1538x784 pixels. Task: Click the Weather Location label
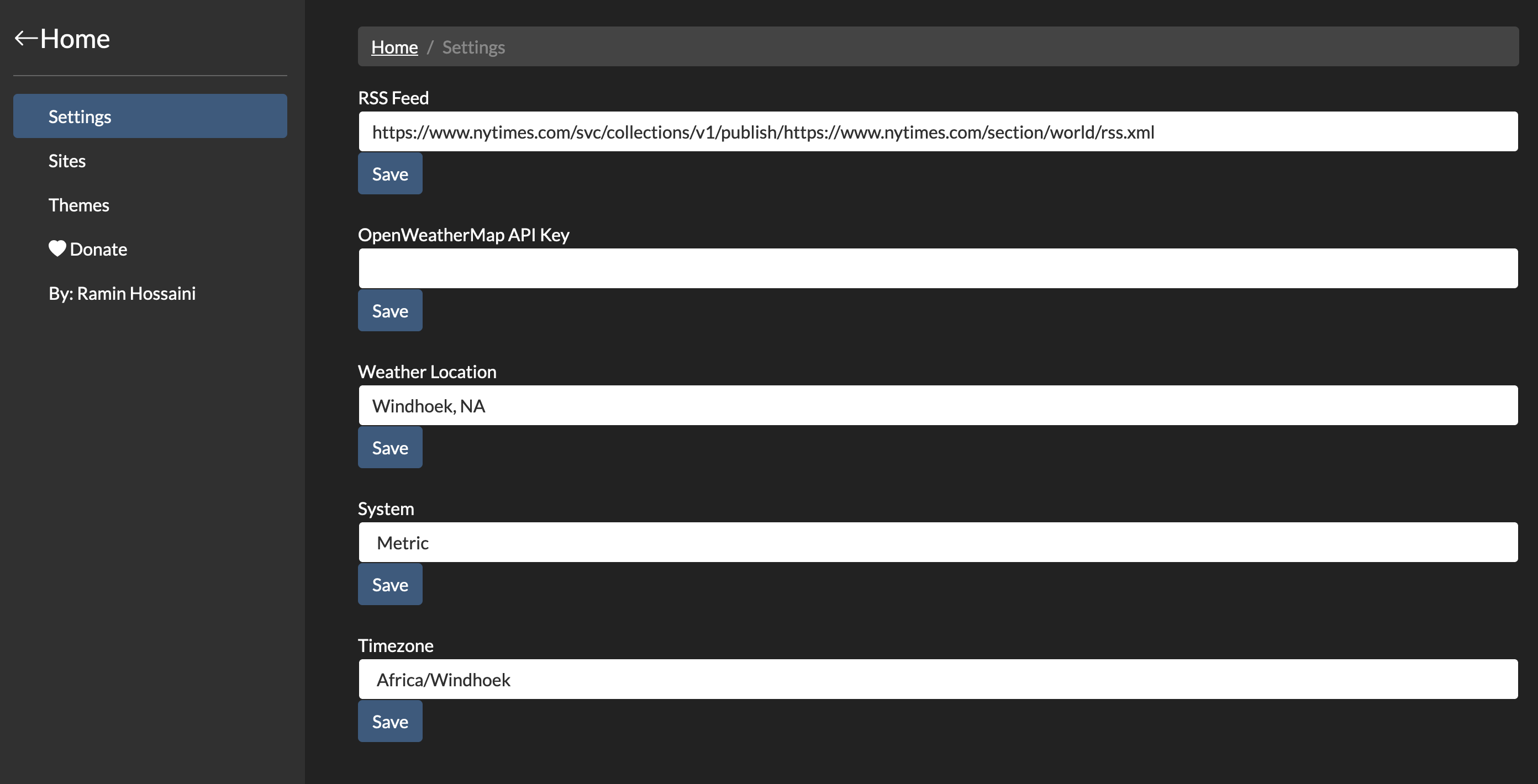pos(427,372)
